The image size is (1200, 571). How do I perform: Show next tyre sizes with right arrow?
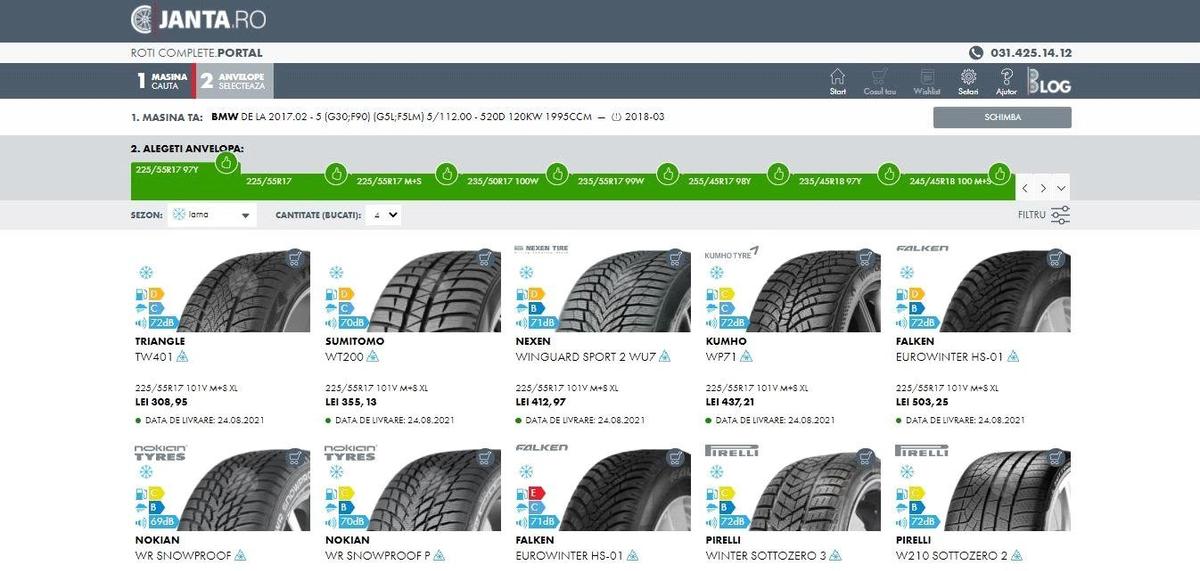click(x=1043, y=188)
